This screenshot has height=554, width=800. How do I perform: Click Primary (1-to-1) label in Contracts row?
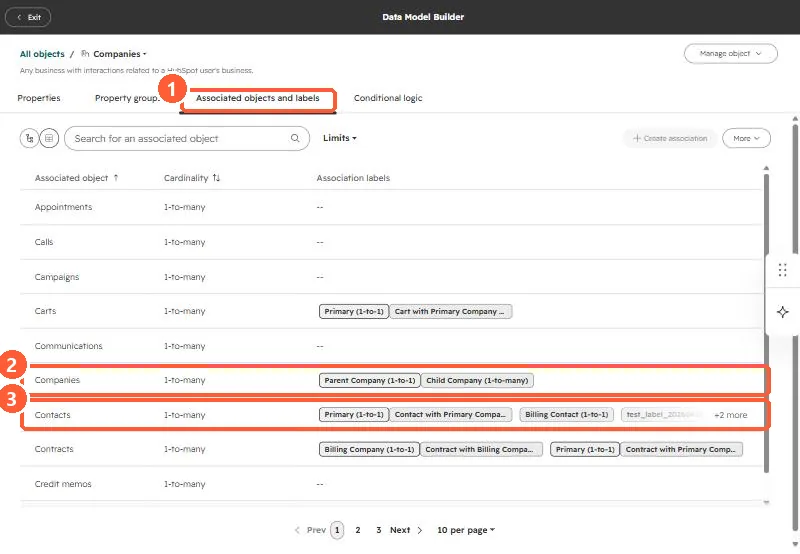(585, 449)
